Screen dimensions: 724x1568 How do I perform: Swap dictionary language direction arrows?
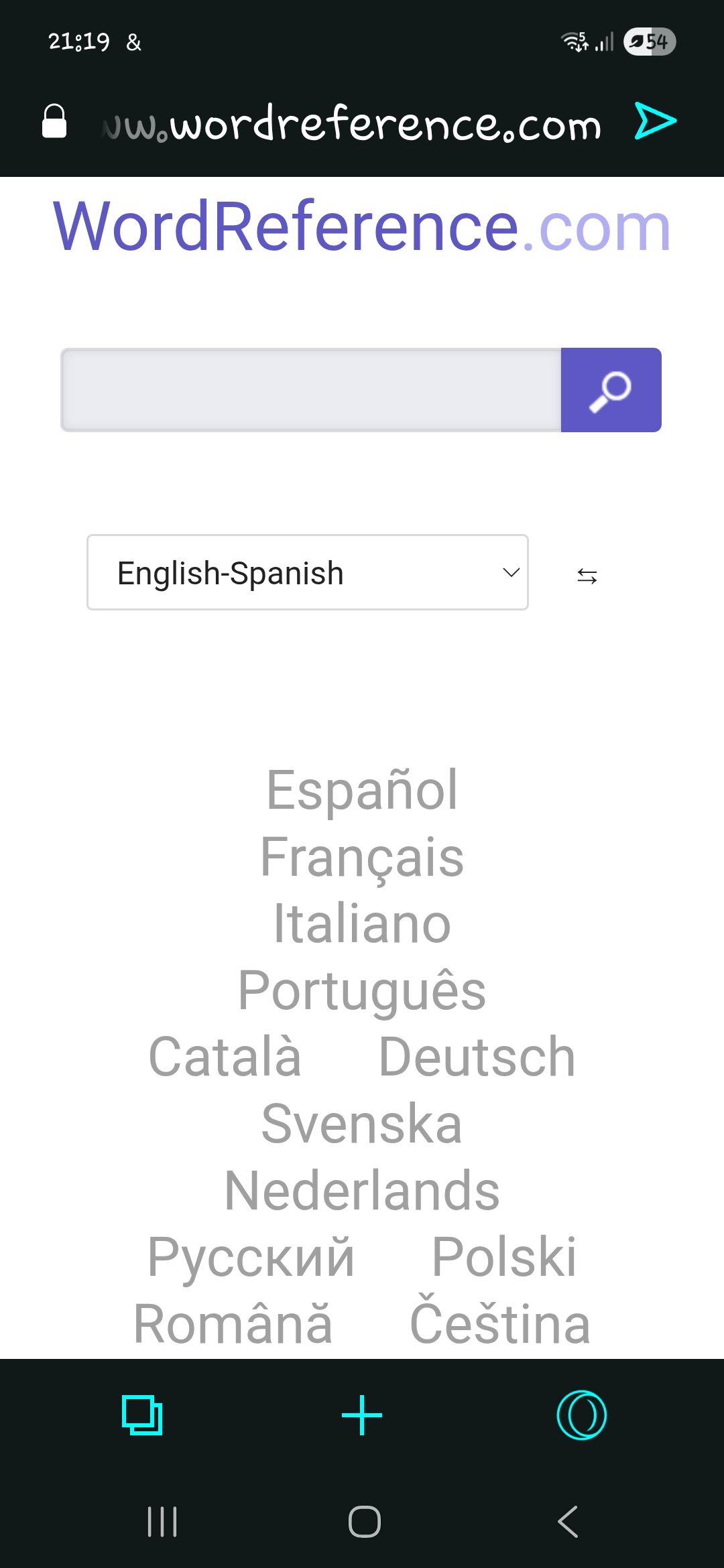[587, 576]
